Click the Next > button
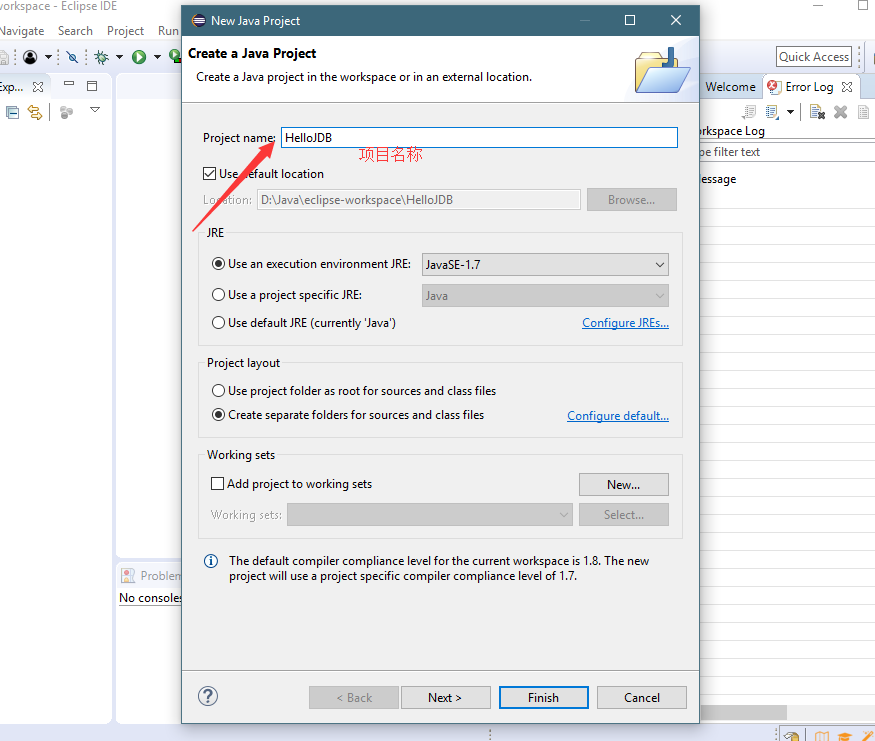This screenshot has height=741, width=875. (x=445, y=697)
